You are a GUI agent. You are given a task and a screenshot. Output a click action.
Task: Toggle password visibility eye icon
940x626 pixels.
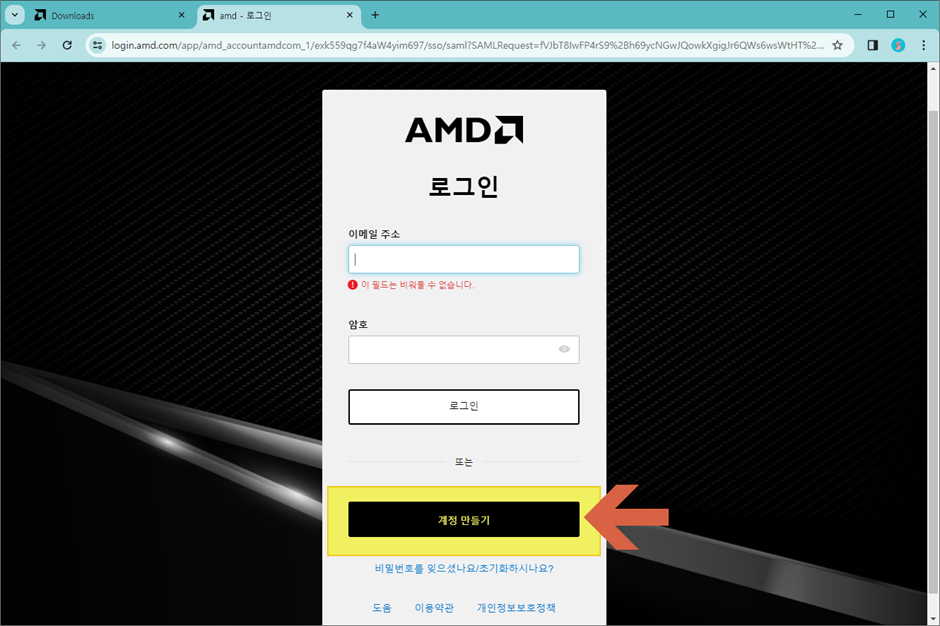tap(564, 350)
